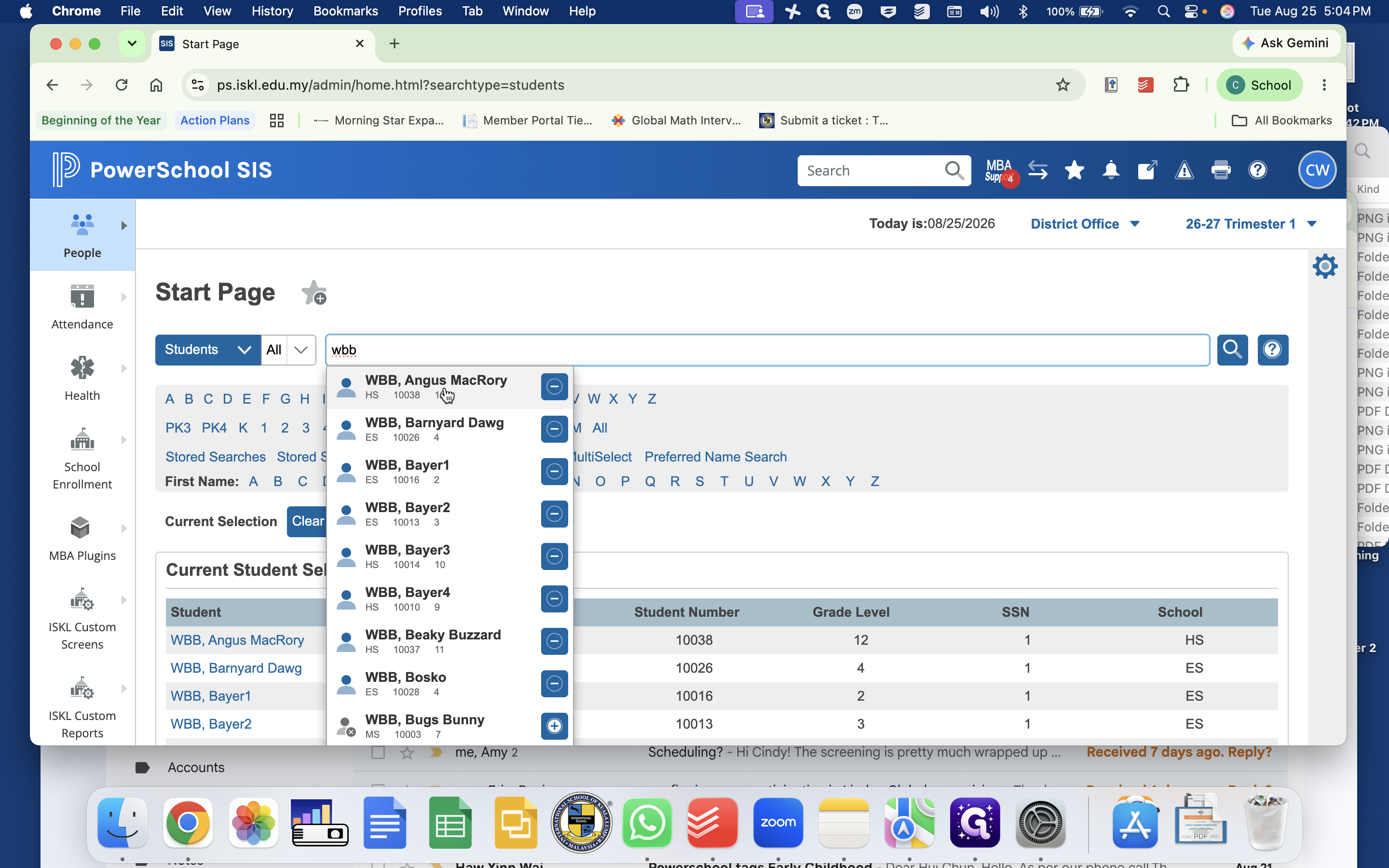Open page settings gear icon

(x=1325, y=266)
